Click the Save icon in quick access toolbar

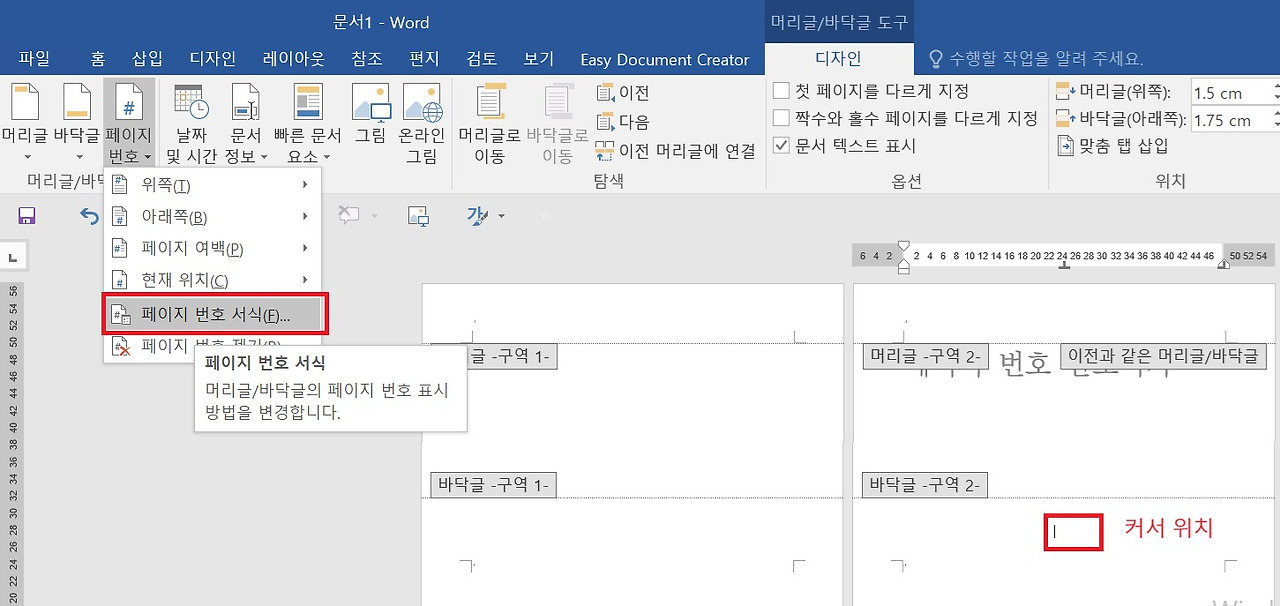click(x=27, y=215)
